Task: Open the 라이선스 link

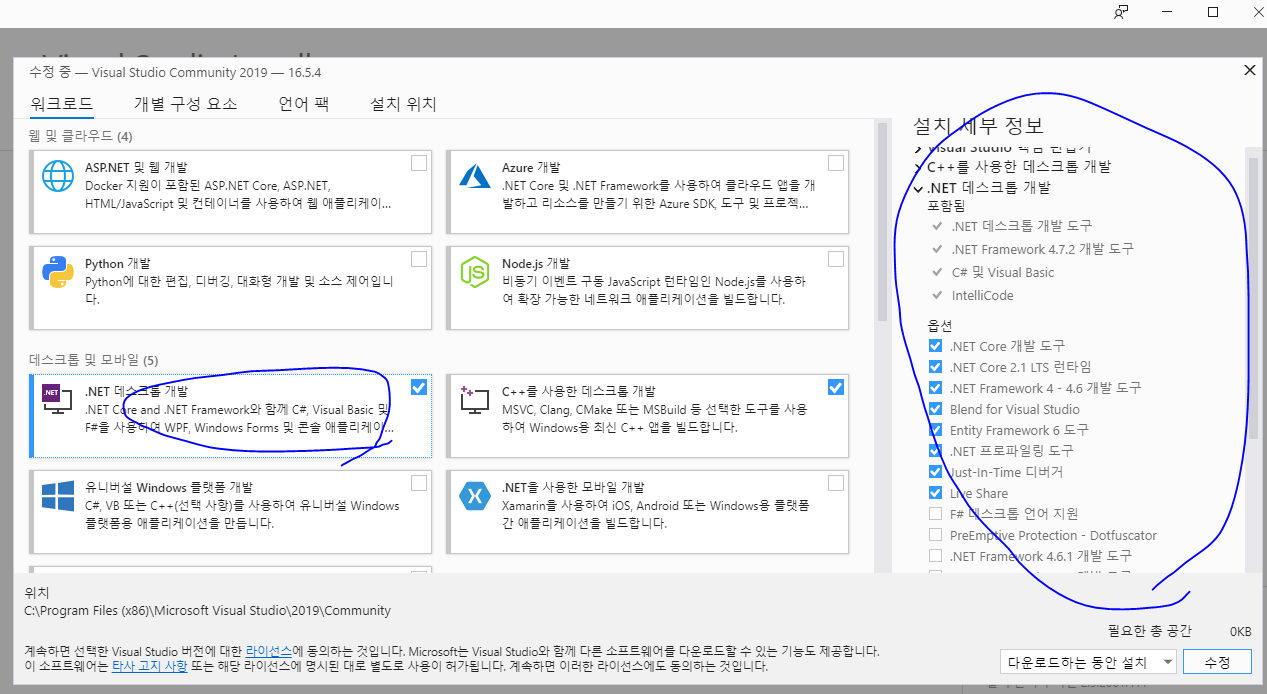Action: pos(270,651)
